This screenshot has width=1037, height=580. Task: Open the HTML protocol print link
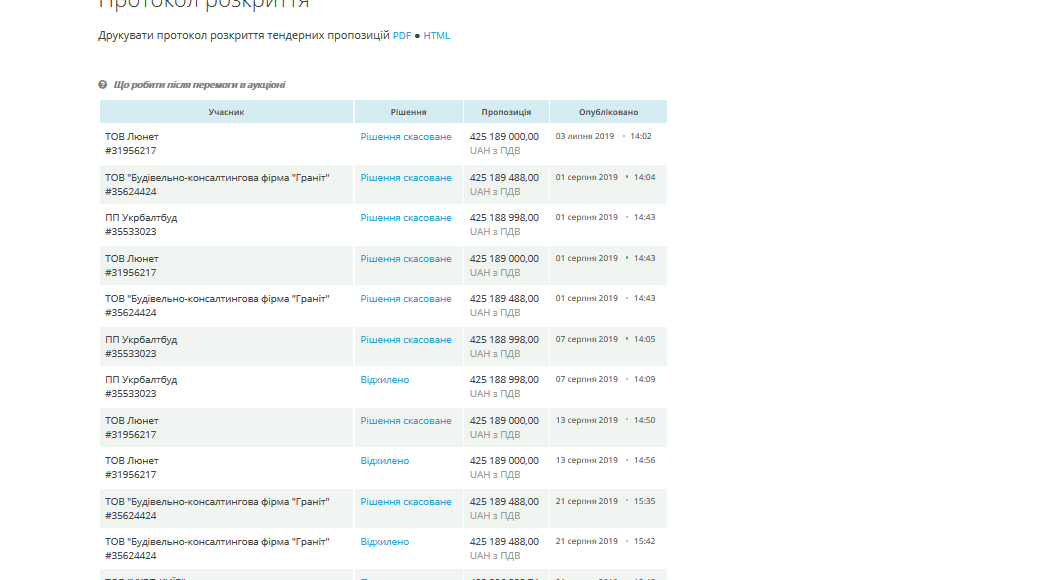[x=436, y=36]
